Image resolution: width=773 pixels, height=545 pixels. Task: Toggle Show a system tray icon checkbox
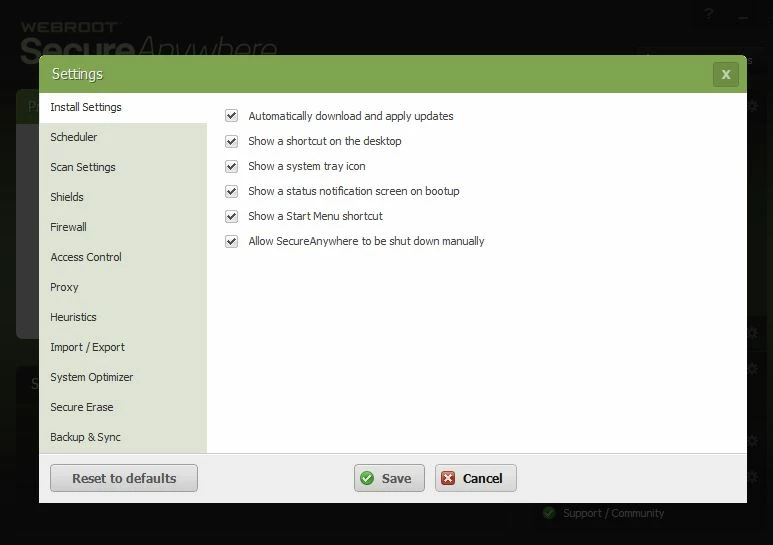coord(231,166)
